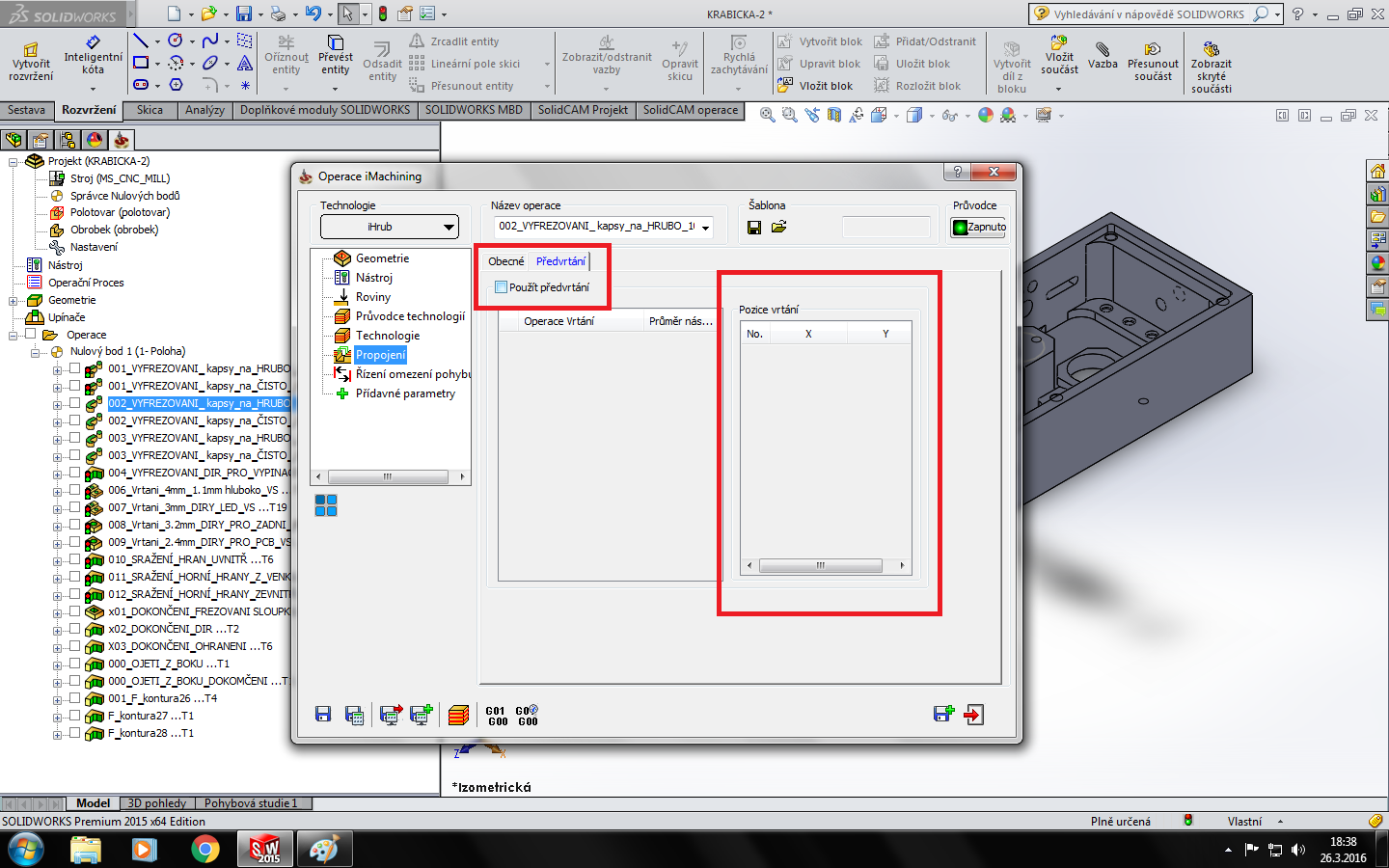The width and height of the screenshot is (1389, 868).
Task: Click the G01 G00 GCode icon
Action: 497,716
